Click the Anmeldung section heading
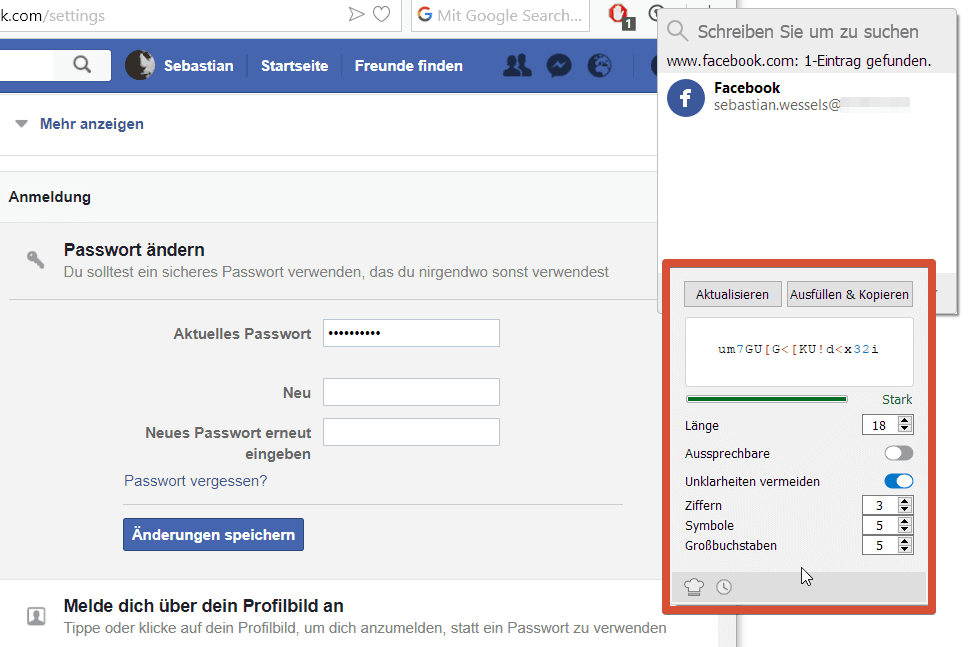This screenshot has width=969, height=647. coord(49,197)
